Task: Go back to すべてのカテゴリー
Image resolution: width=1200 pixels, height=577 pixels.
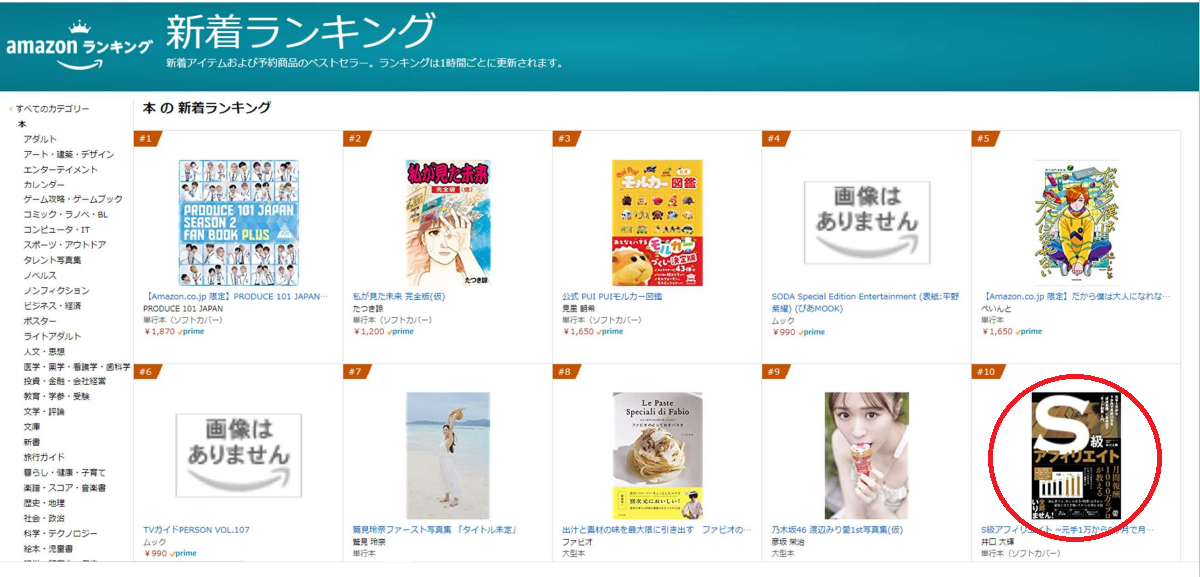Action: tap(52, 109)
